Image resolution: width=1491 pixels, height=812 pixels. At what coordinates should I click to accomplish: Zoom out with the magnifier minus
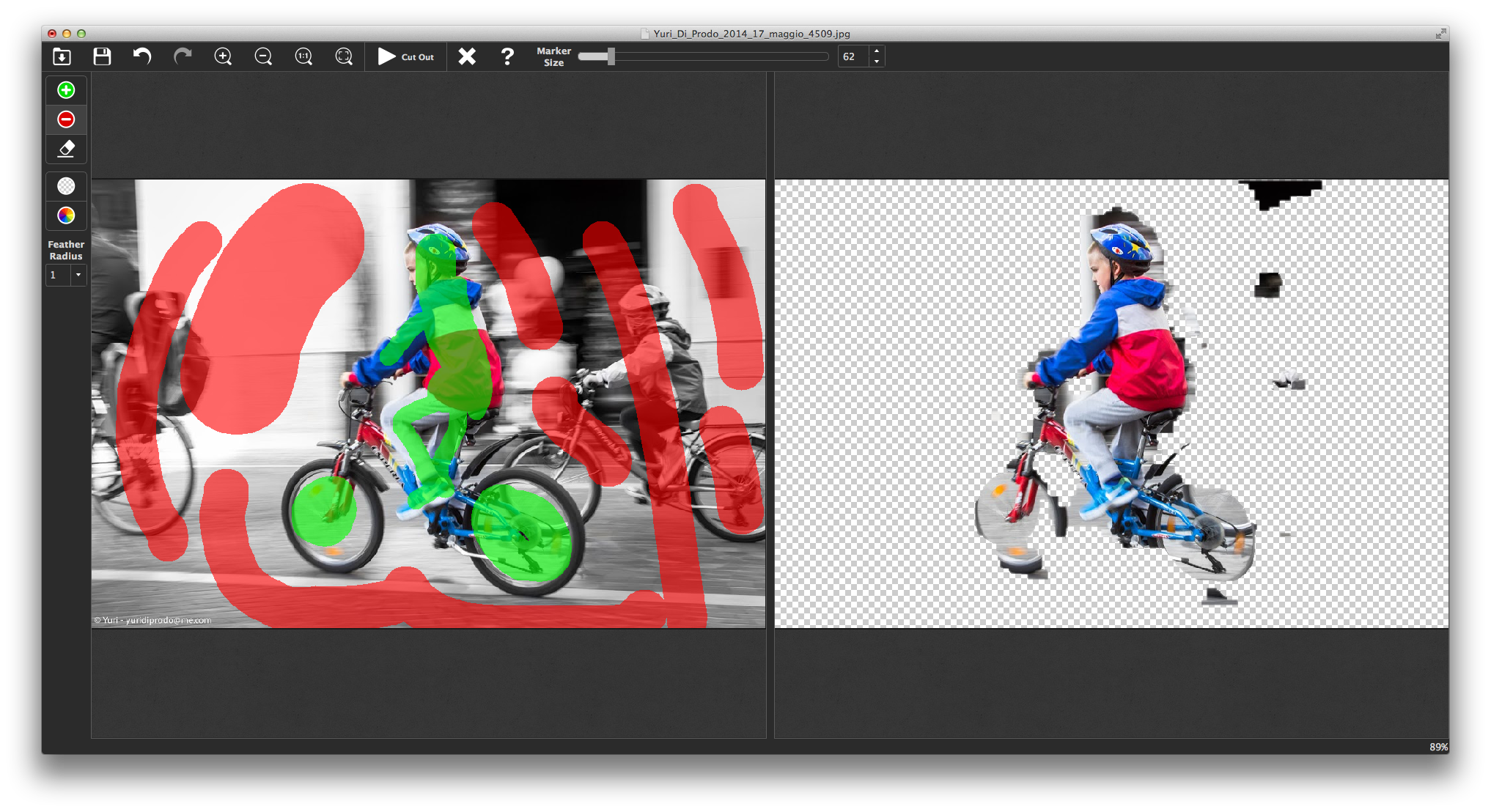click(263, 56)
